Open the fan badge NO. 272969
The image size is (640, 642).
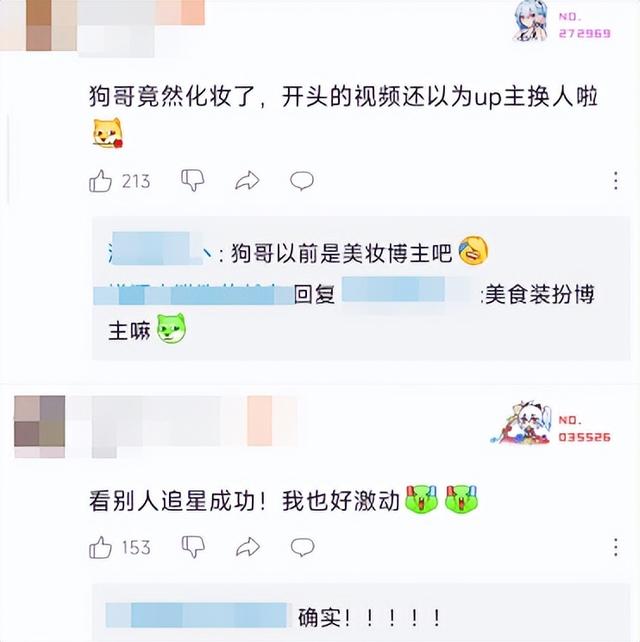563,22
